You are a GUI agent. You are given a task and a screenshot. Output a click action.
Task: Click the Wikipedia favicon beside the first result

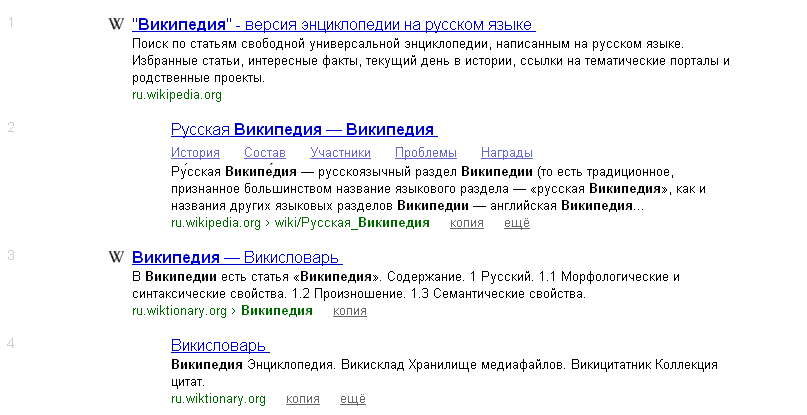coord(116,24)
